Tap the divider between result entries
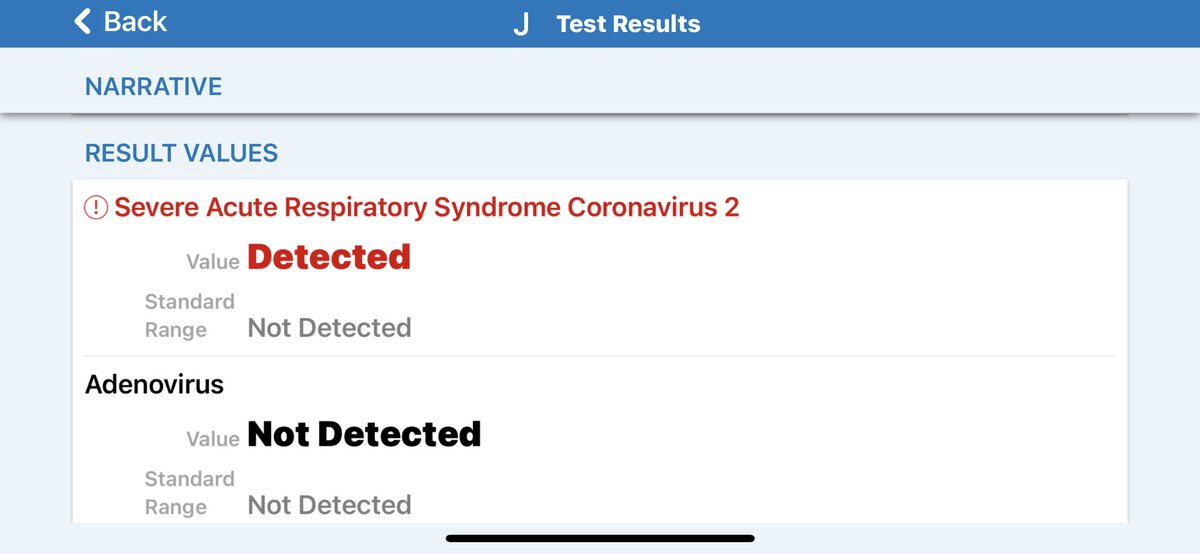The width and height of the screenshot is (1200, 554). [x=600, y=356]
